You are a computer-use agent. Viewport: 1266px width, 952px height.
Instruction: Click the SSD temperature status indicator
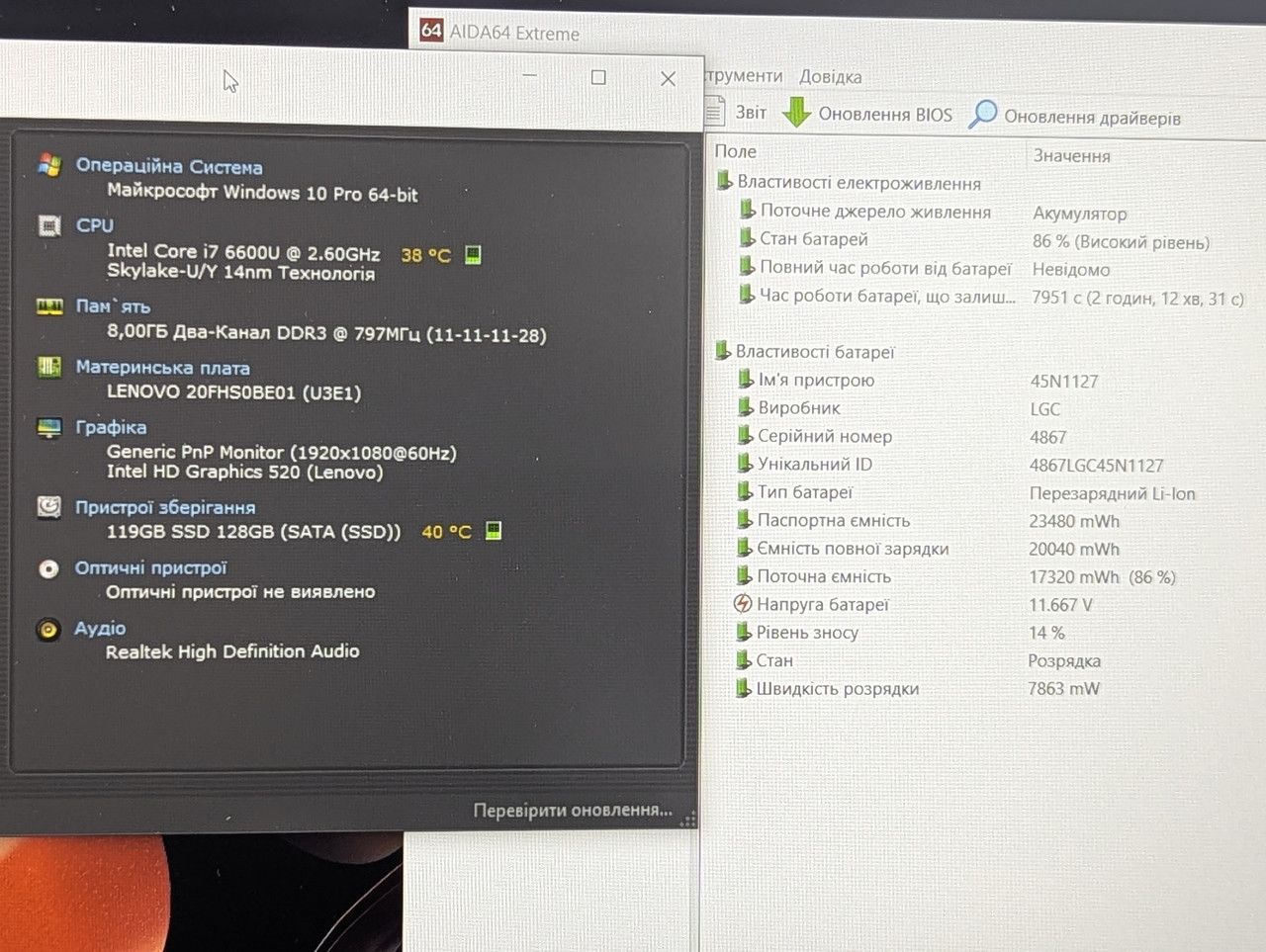coord(494,531)
